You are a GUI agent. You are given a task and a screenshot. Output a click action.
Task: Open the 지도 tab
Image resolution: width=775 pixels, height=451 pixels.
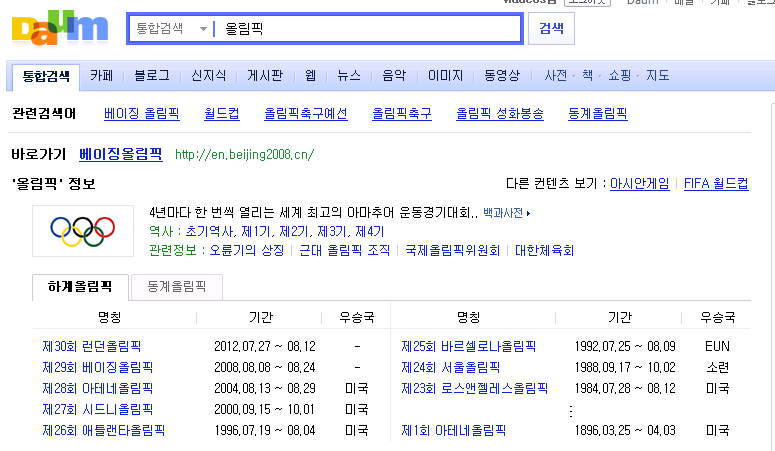click(x=658, y=76)
